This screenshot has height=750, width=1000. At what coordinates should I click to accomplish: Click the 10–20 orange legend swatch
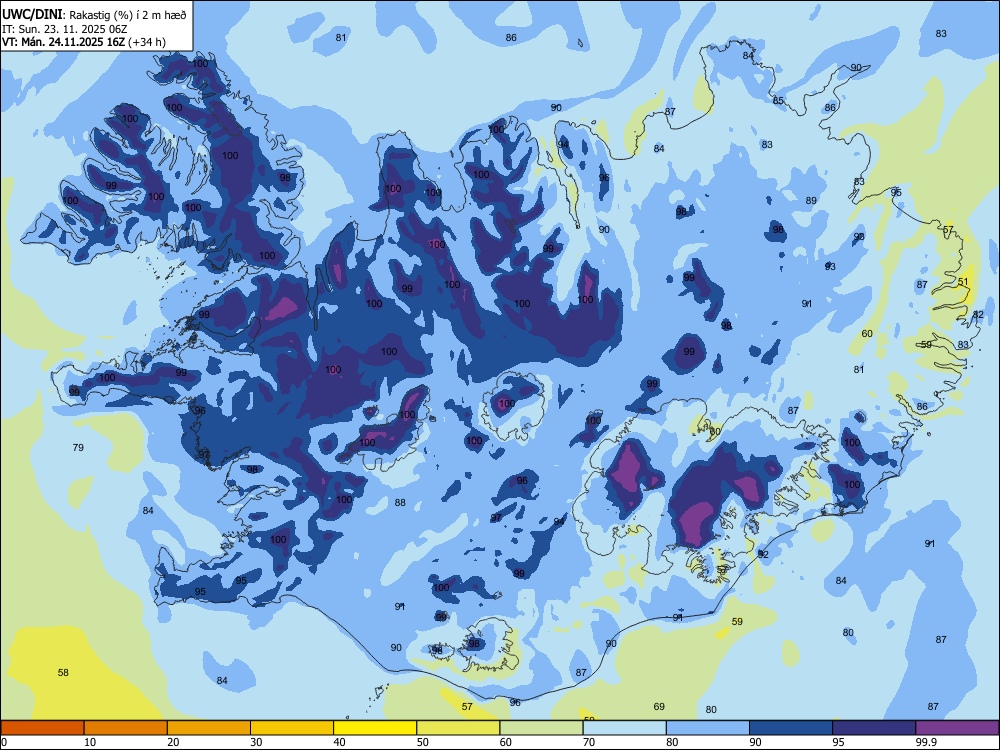126,728
